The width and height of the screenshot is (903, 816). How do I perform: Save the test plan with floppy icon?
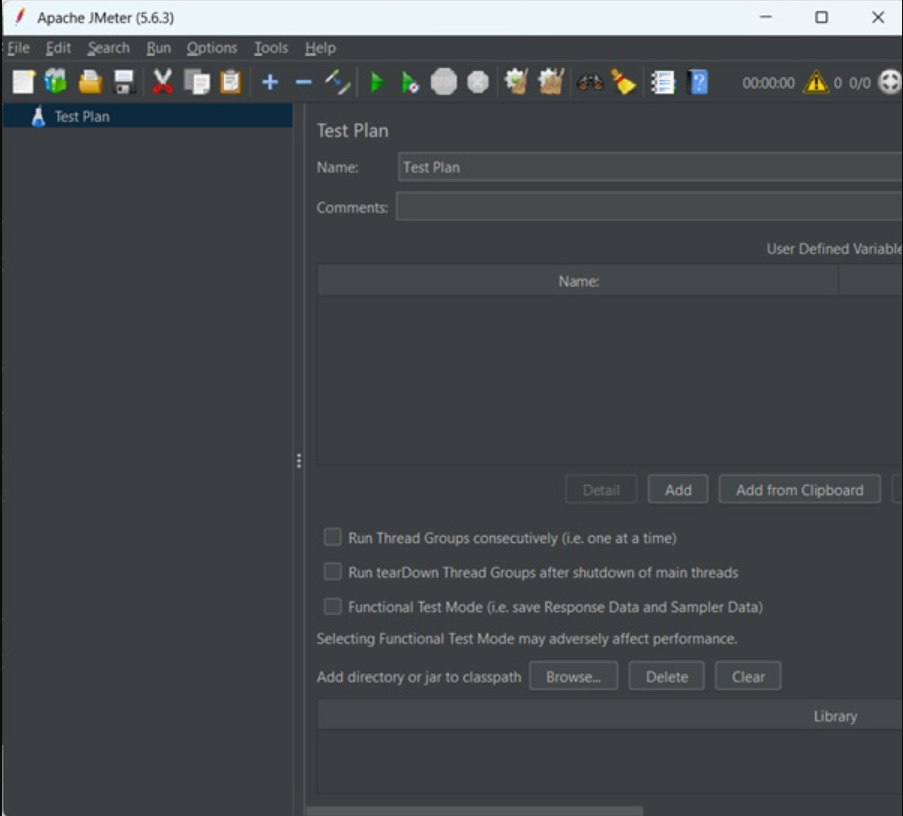point(124,82)
